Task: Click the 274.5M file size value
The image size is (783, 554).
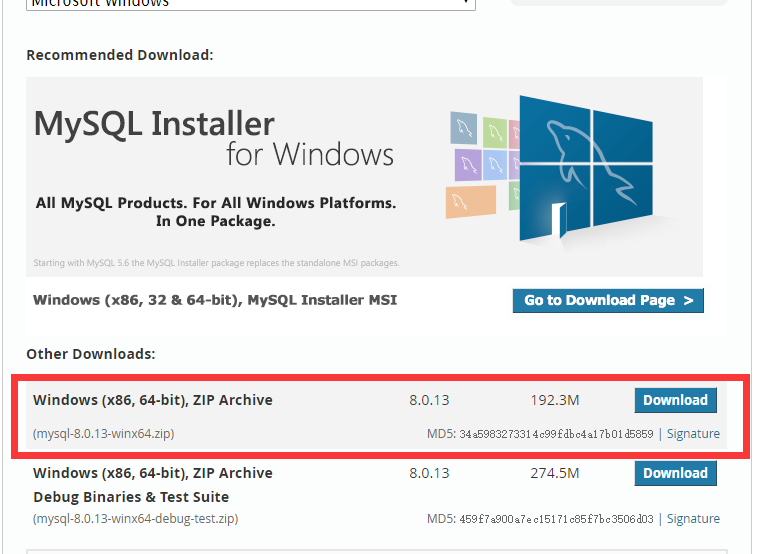Action: tap(555, 473)
